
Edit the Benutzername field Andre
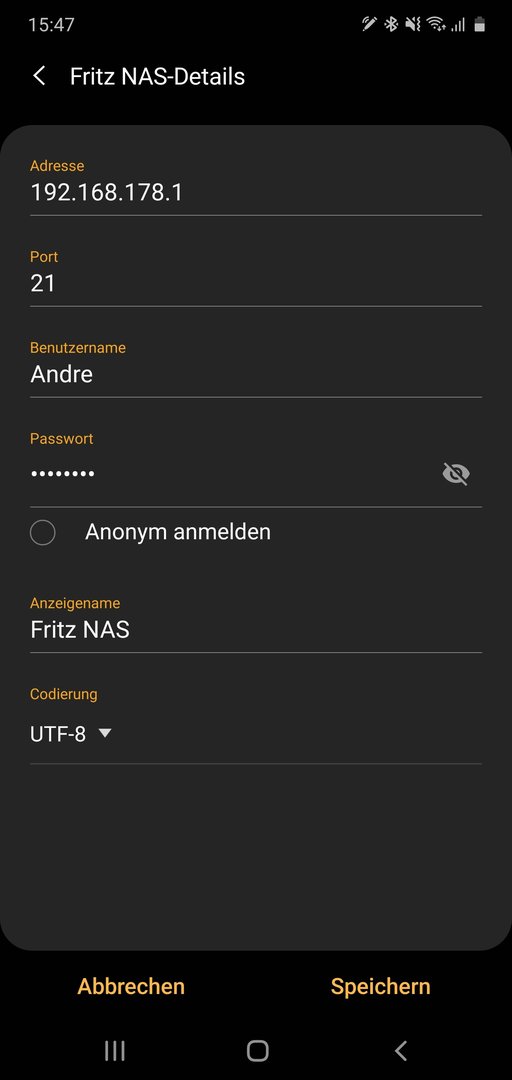[x=256, y=375]
